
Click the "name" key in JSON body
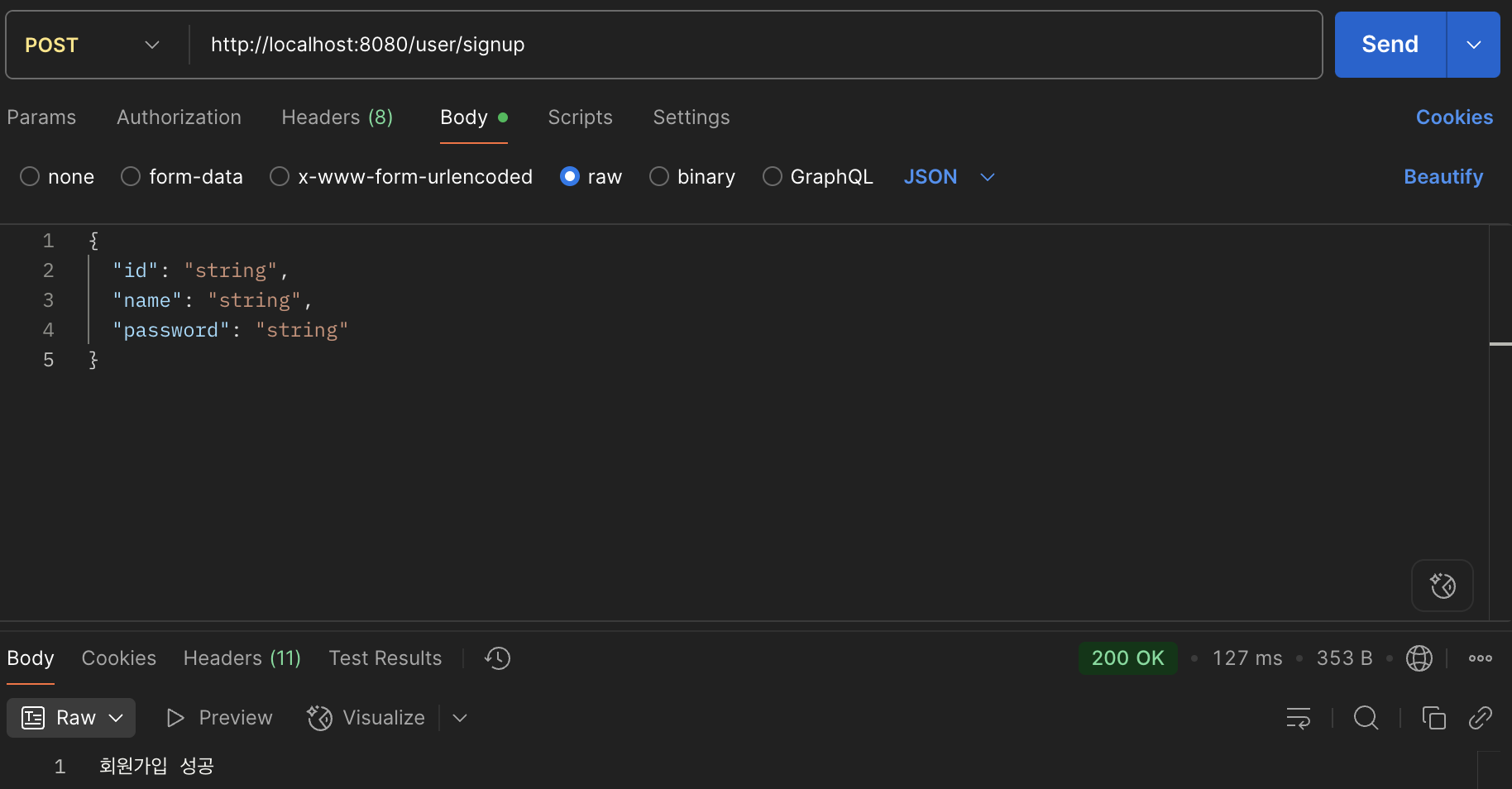(147, 300)
